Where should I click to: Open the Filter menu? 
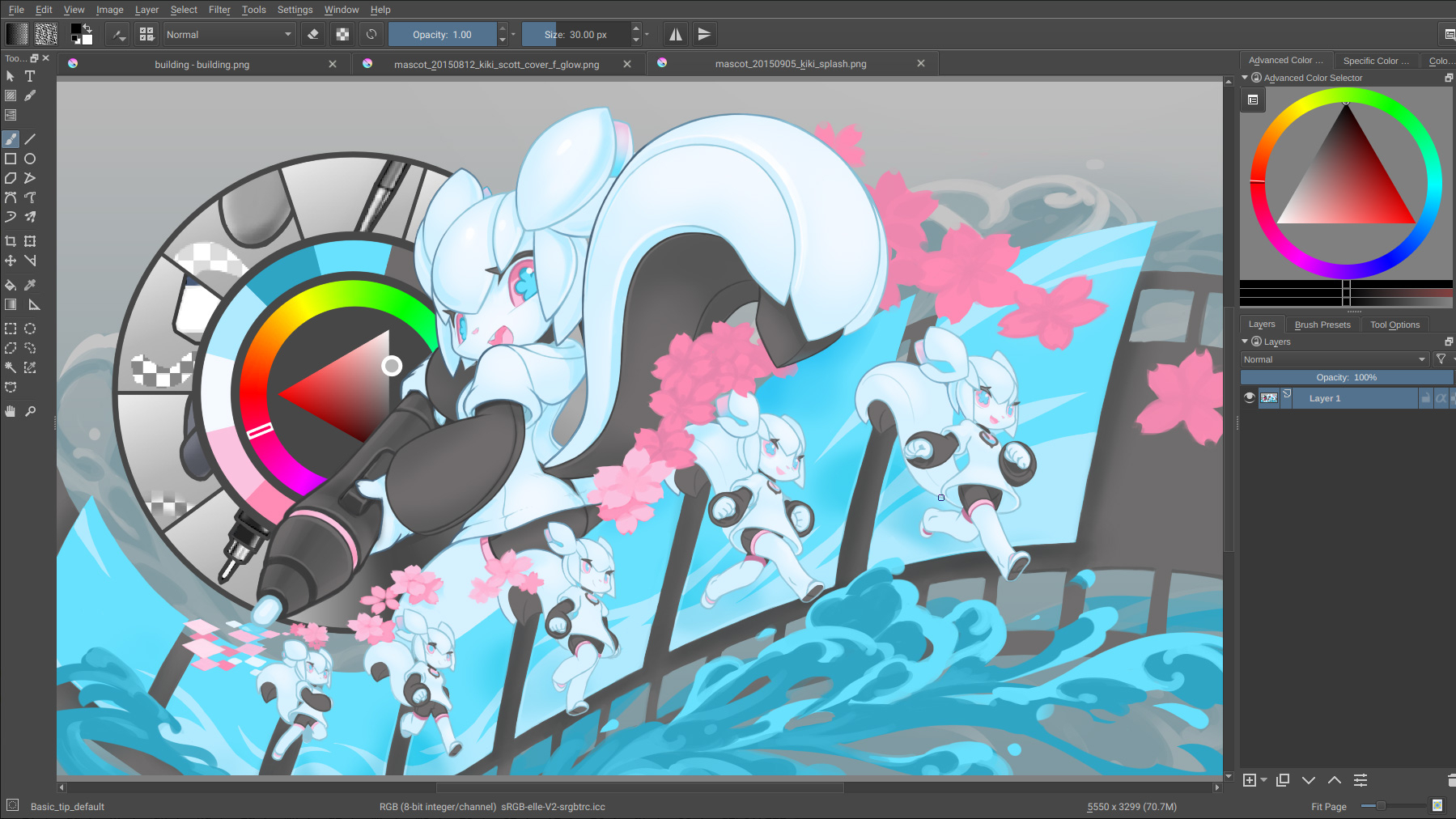click(x=219, y=9)
